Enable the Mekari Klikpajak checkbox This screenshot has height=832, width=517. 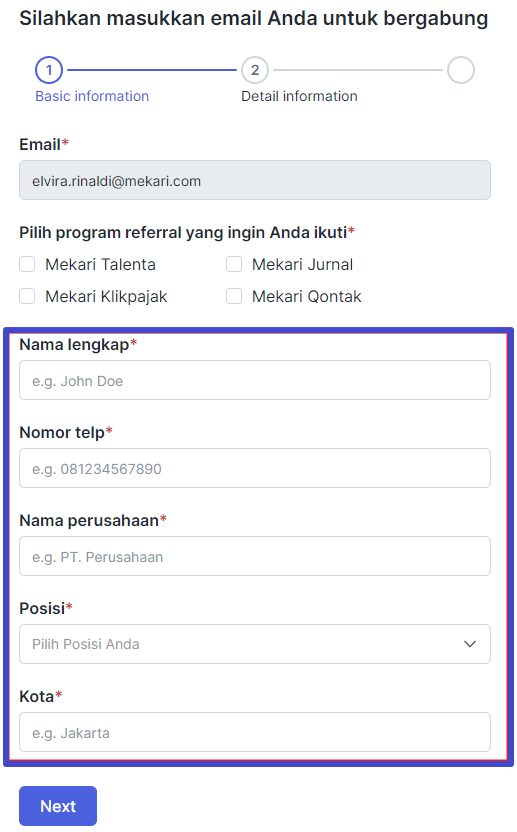coord(27,296)
